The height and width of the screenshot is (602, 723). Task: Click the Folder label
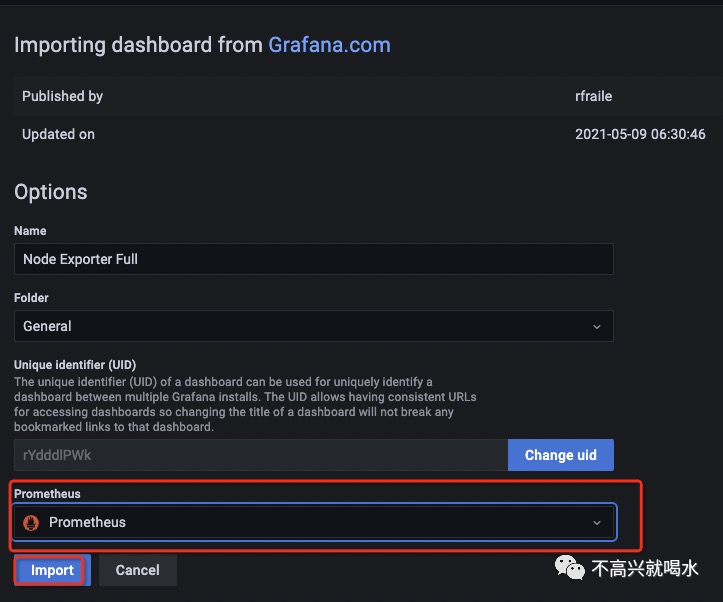click(x=31, y=298)
